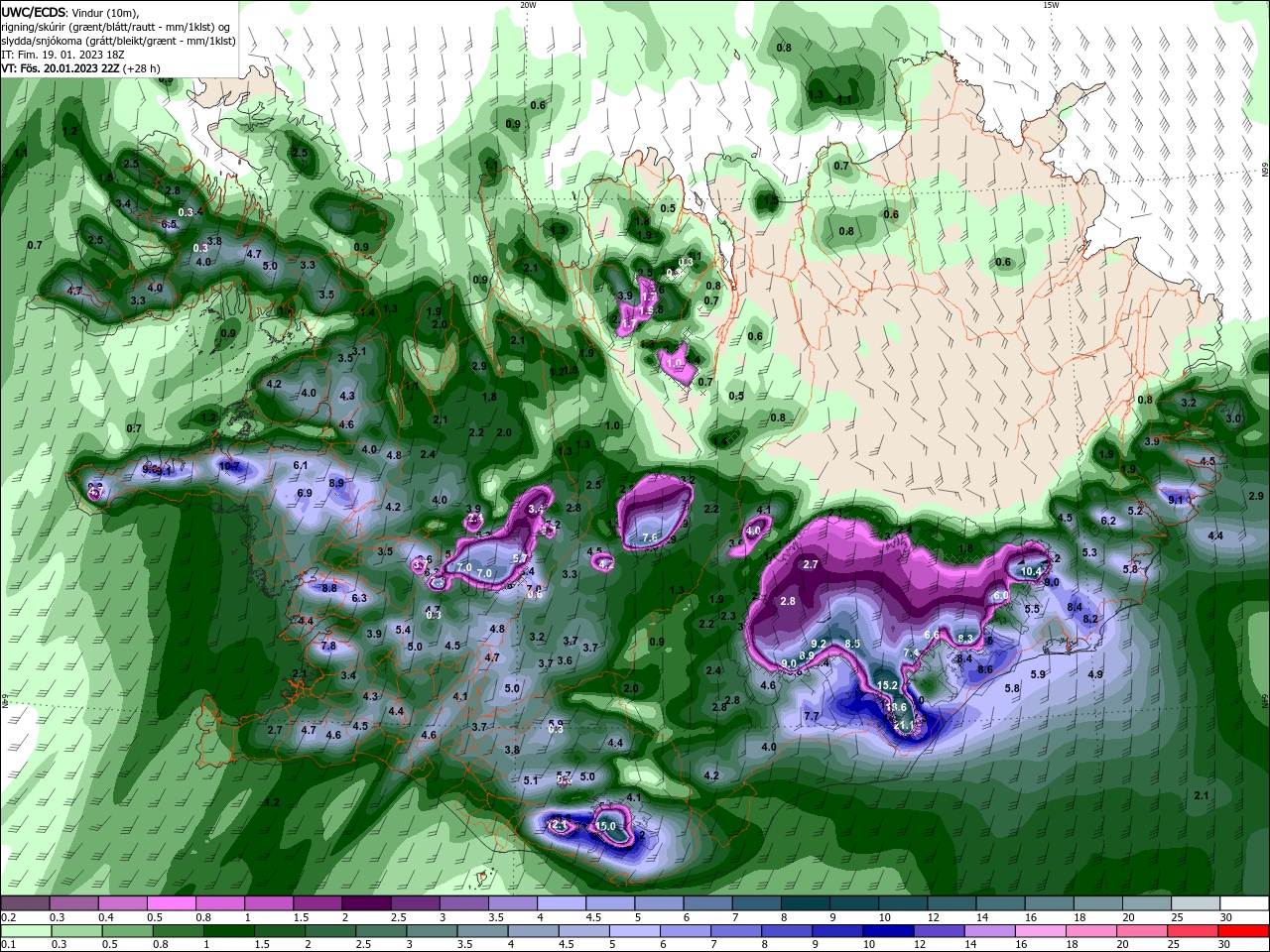1270x952 pixels.
Task: Click the '2.8' value in the purple area
Action: pyautogui.click(x=788, y=601)
